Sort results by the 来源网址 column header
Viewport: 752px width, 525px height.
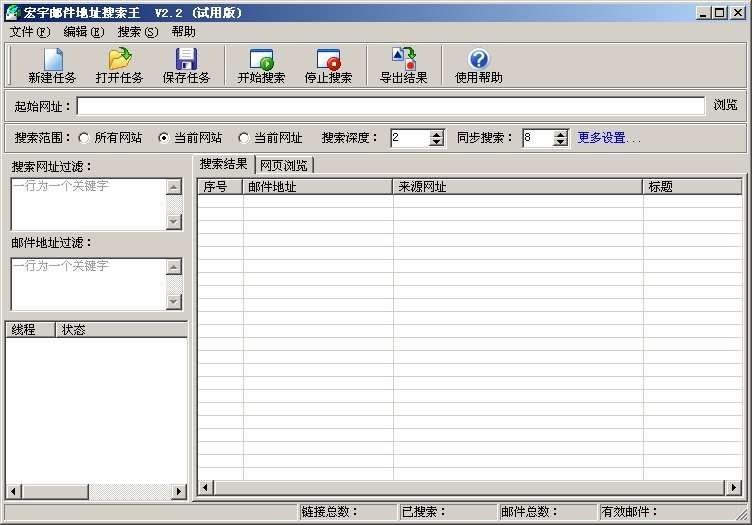click(x=517, y=187)
